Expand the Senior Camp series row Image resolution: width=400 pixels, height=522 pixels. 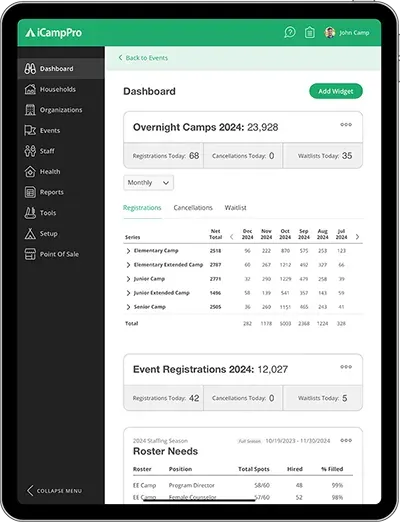(x=128, y=307)
